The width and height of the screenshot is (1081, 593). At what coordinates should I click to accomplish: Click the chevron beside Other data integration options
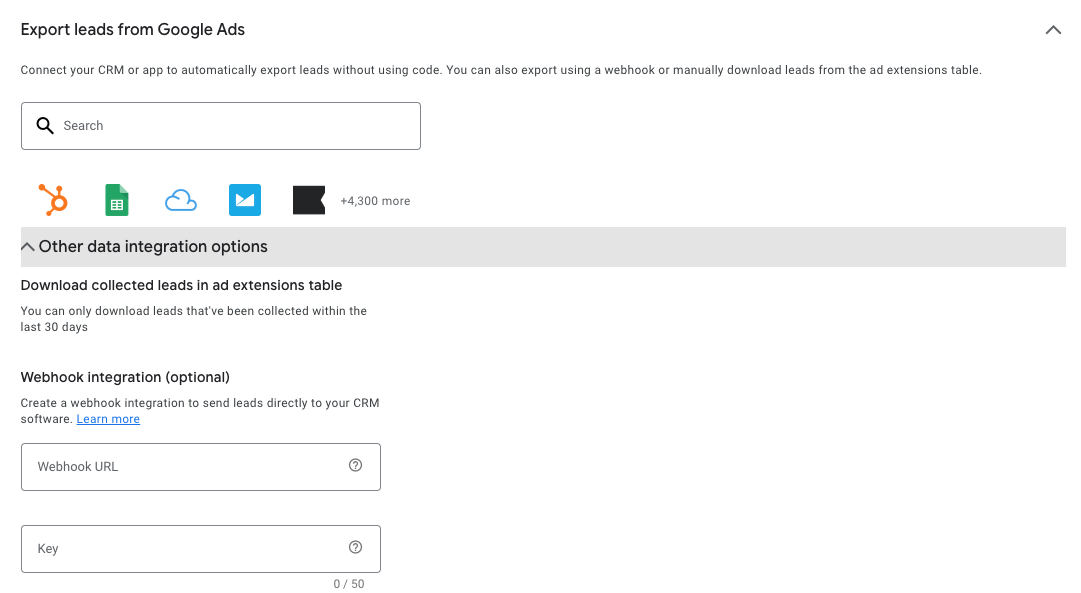click(28, 245)
